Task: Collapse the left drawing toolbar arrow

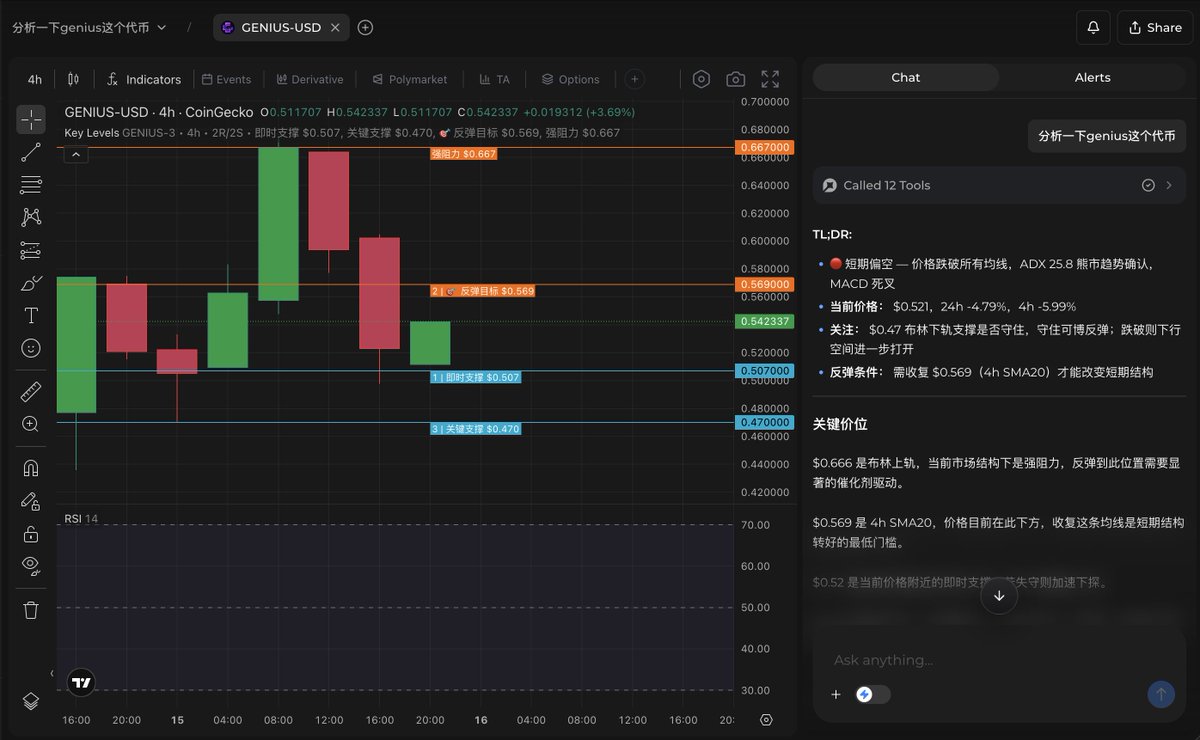Action: [x=52, y=673]
